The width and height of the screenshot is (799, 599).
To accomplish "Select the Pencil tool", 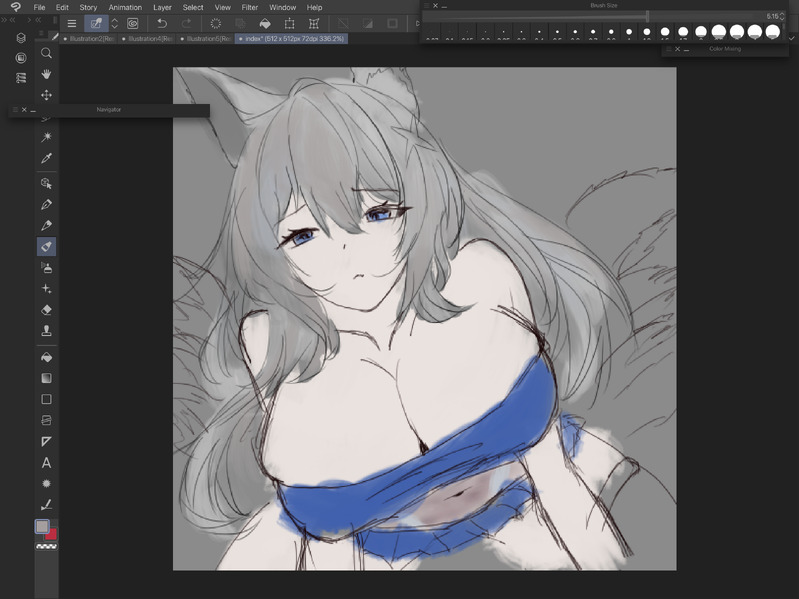I will pyautogui.click(x=46, y=226).
